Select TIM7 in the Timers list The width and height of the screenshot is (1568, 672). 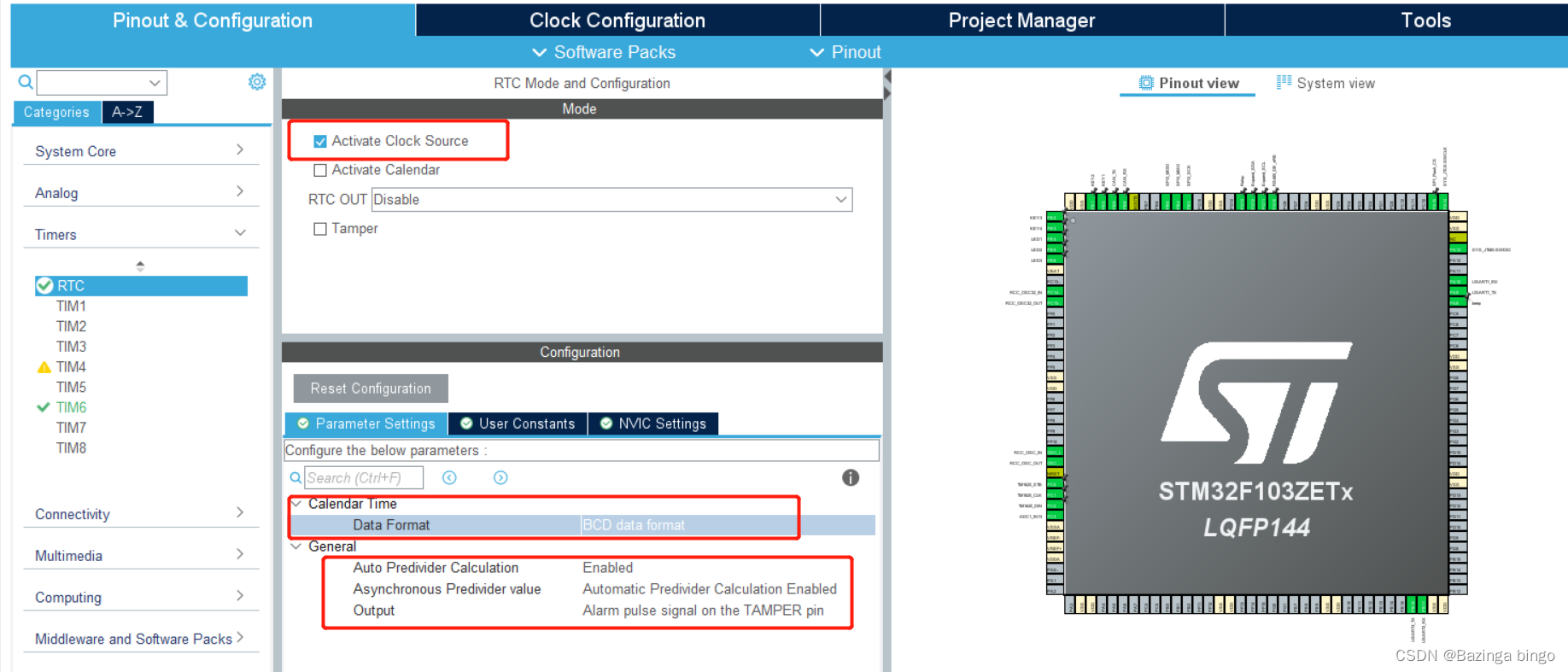click(71, 428)
